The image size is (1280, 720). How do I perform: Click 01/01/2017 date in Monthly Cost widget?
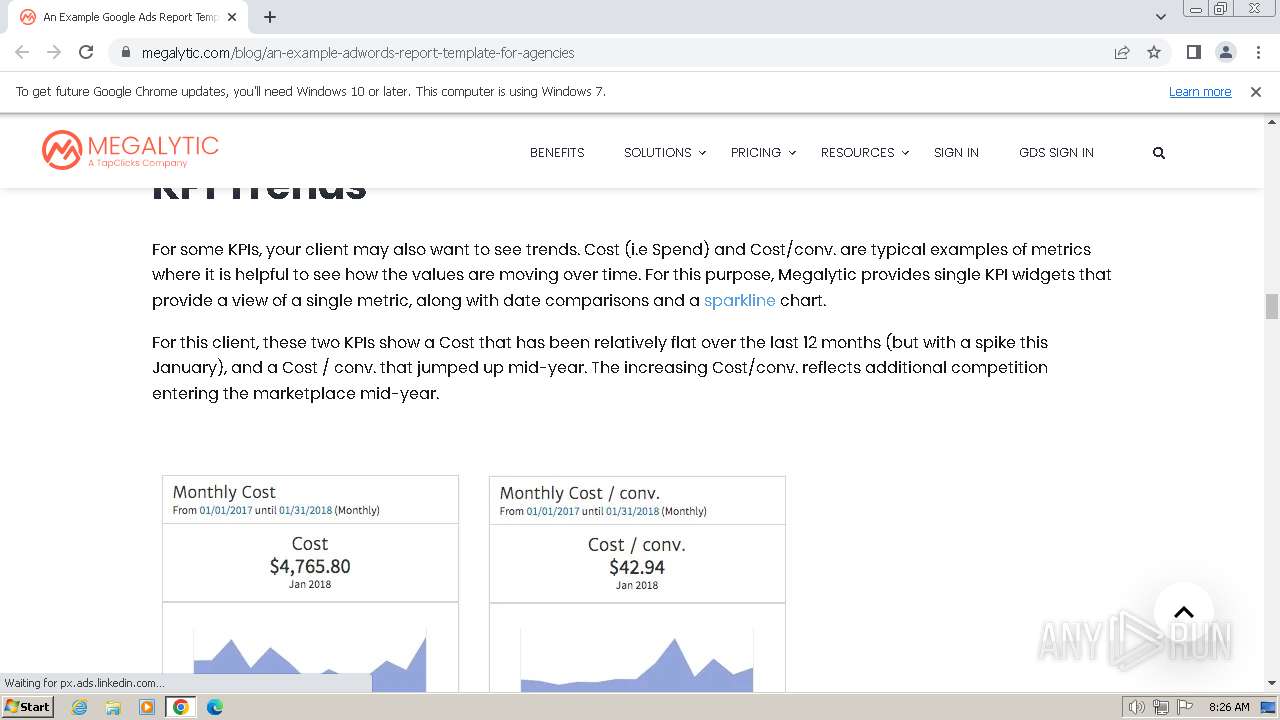coord(226,510)
